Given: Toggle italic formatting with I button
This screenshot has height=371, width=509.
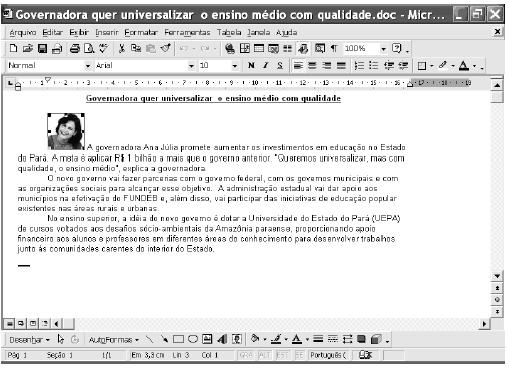Looking at the screenshot, I should click(265, 65).
